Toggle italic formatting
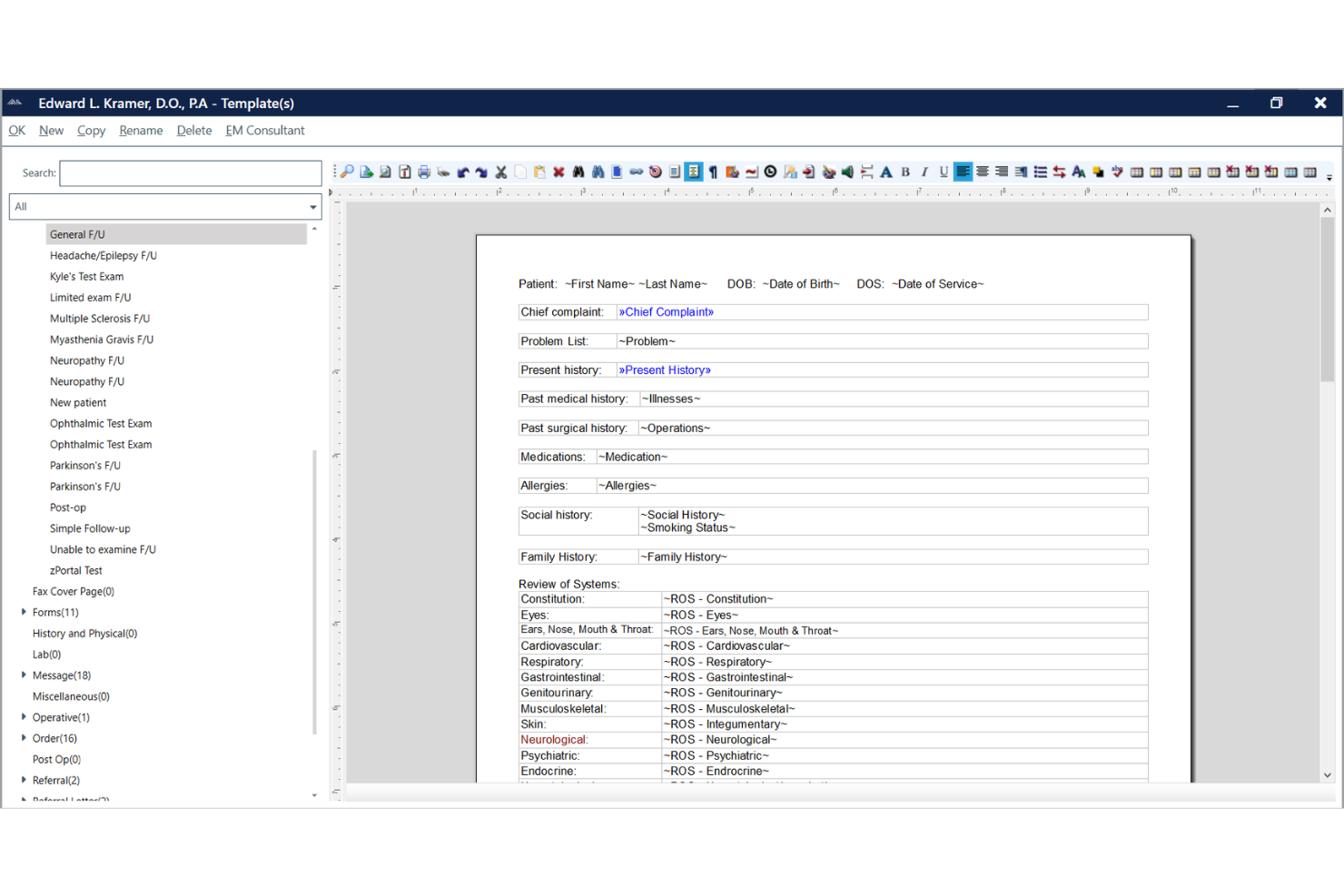The height and width of the screenshot is (896, 1344). pyautogui.click(x=924, y=171)
